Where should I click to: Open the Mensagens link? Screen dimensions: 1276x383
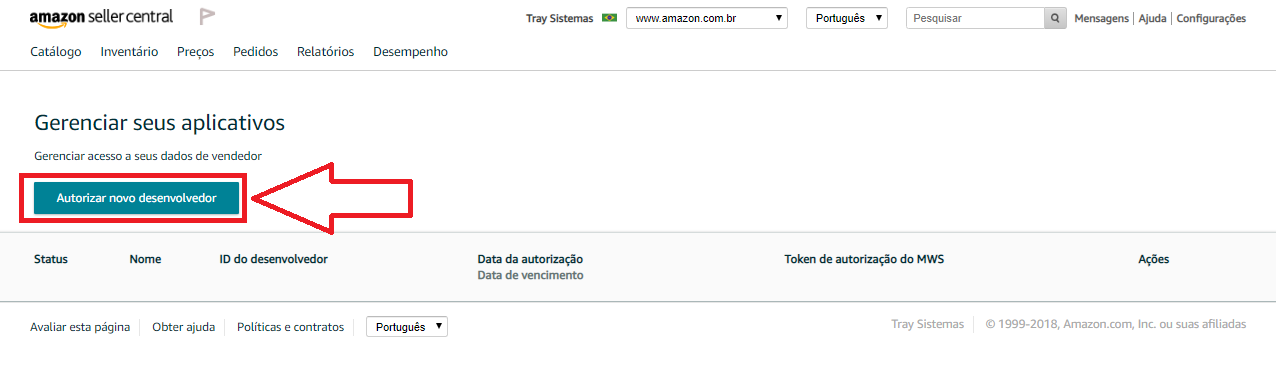coord(1101,18)
